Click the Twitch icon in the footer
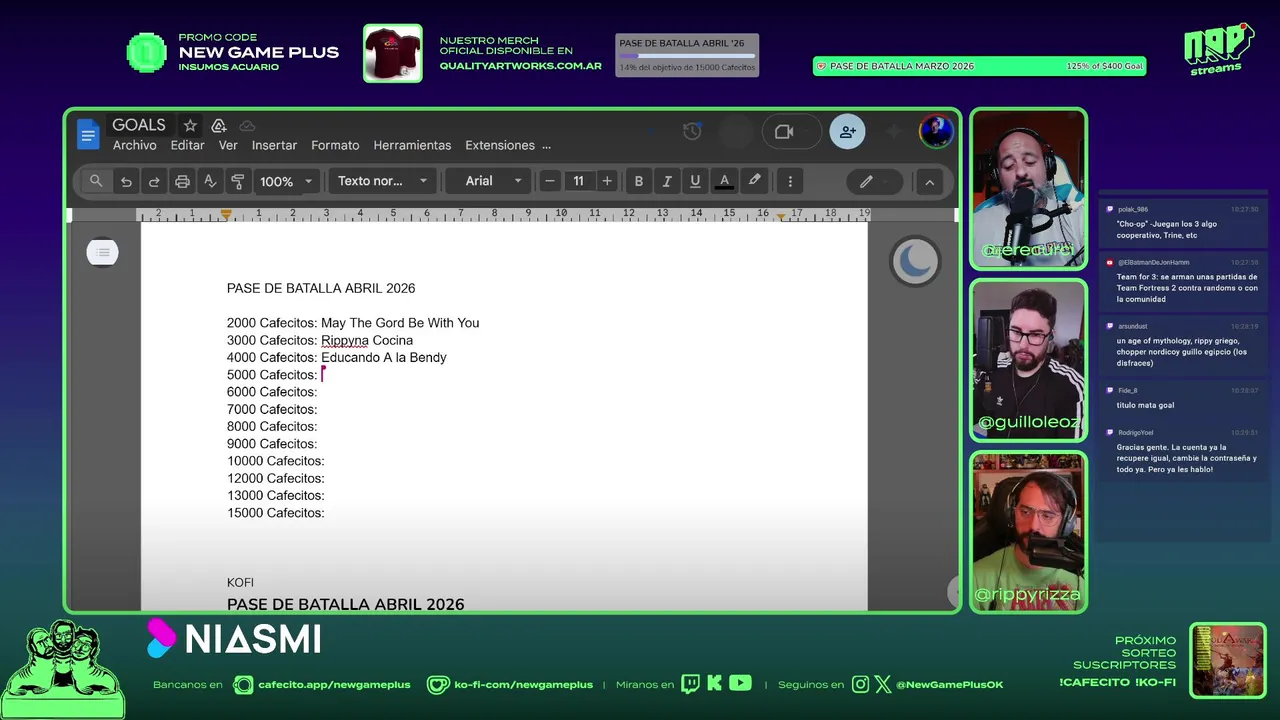 [x=690, y=684]
